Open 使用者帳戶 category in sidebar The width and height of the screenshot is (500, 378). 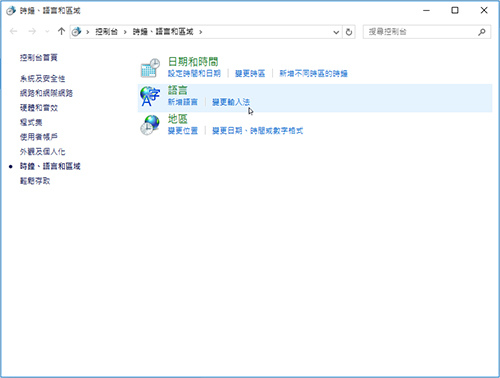tap(39, 137)
